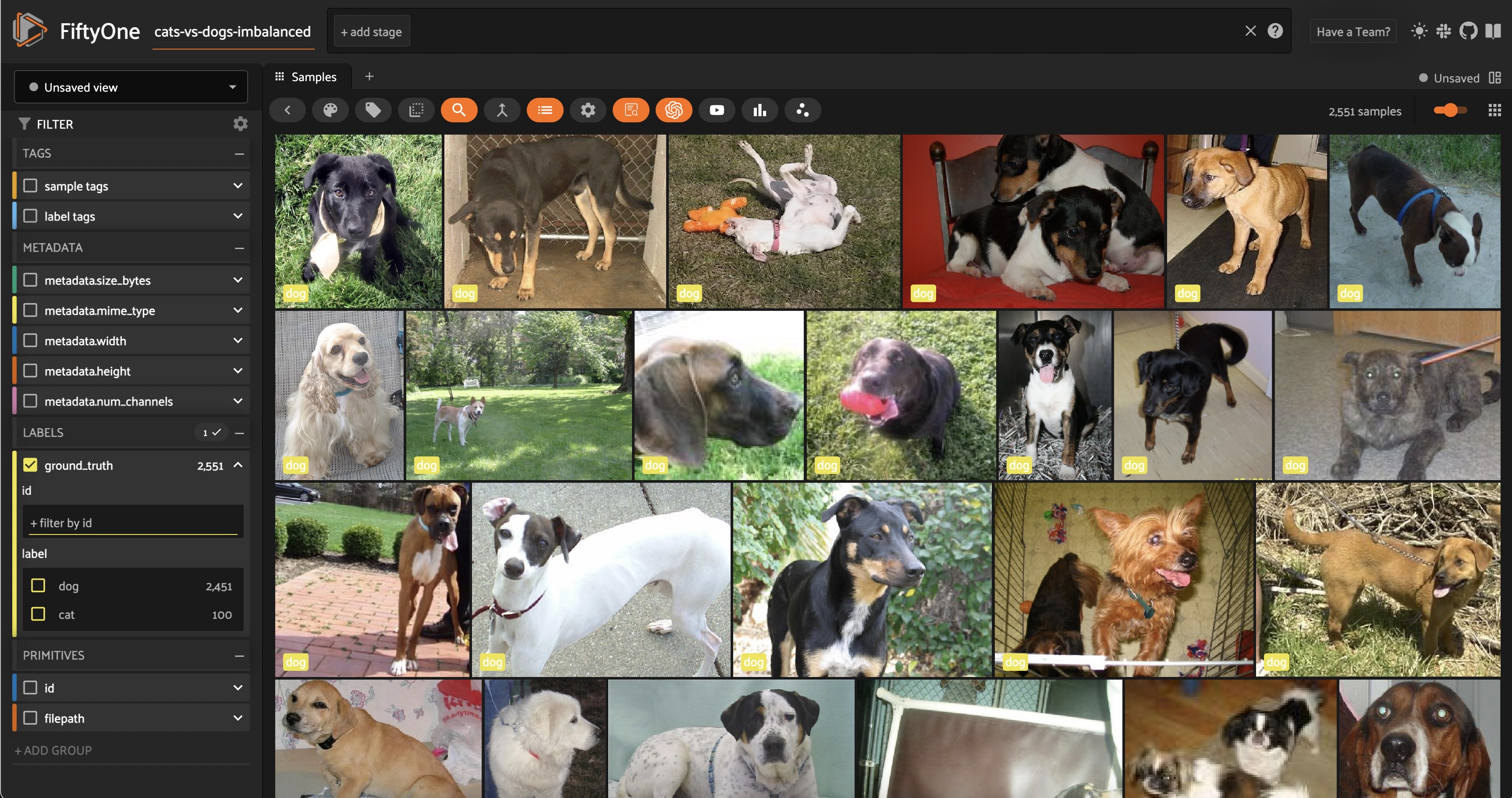Open display options gear in toolbar
The height and width of the screenshot is (798, 1512).
pos(588,110)
